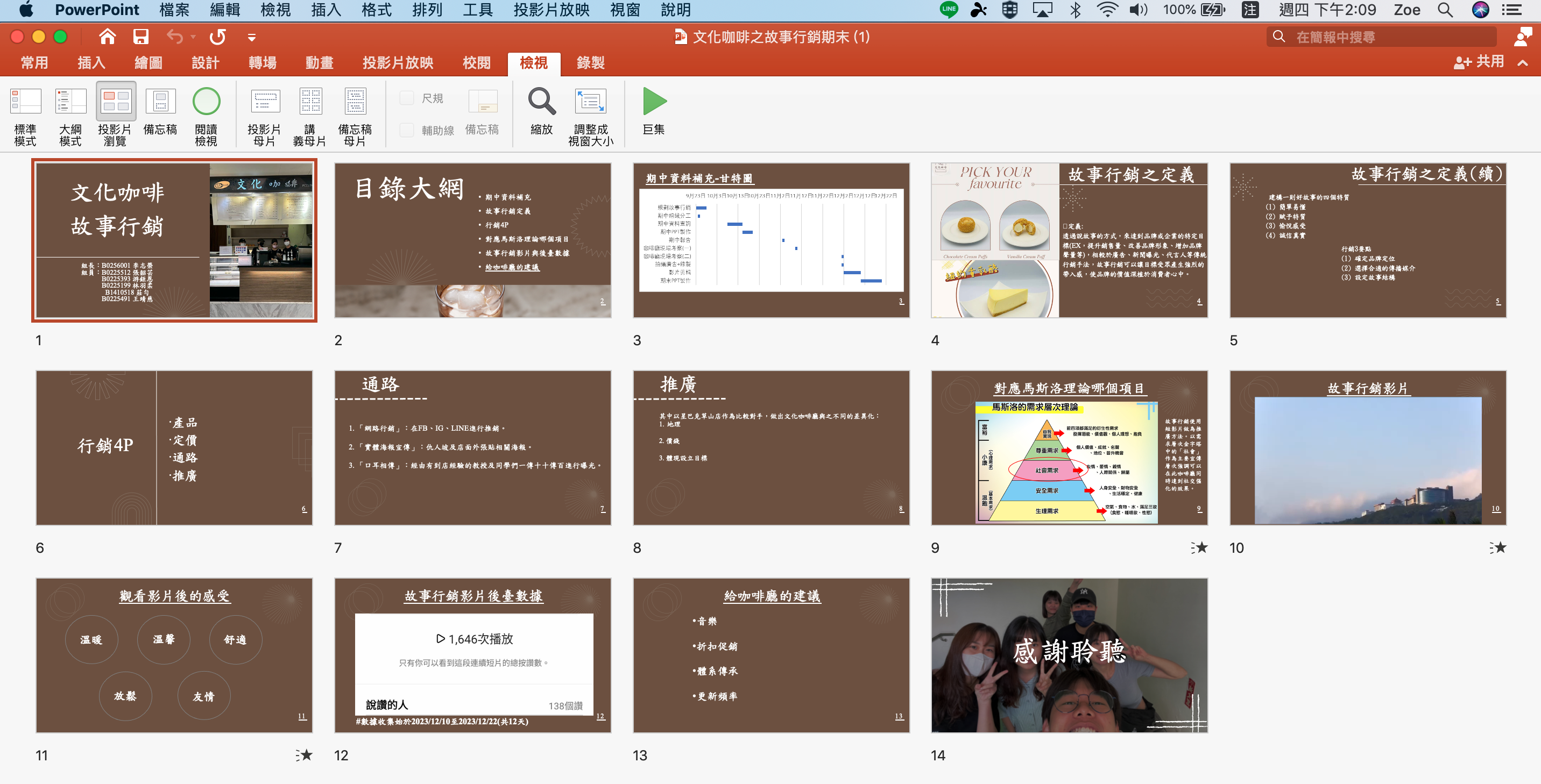This screenshot has height=784, width=1541.
Task: Click the Share (共用) button
Action: [x=1478, y=62]
